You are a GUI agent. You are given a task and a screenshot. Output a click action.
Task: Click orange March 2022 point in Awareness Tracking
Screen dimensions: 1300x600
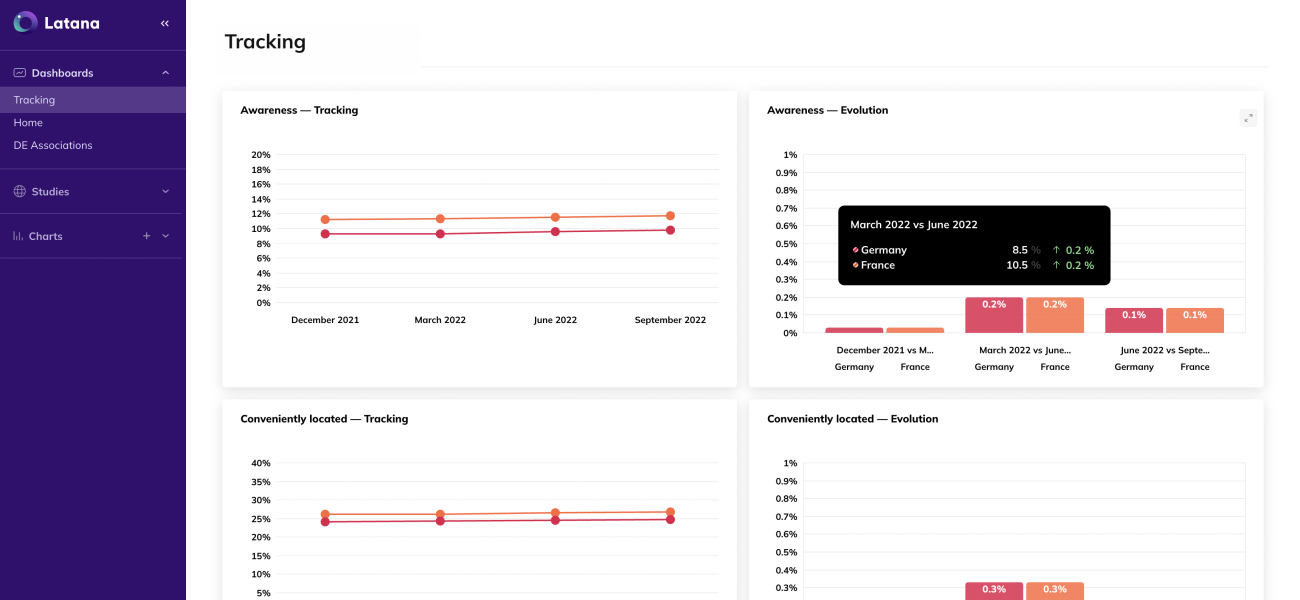click(440, 219)
